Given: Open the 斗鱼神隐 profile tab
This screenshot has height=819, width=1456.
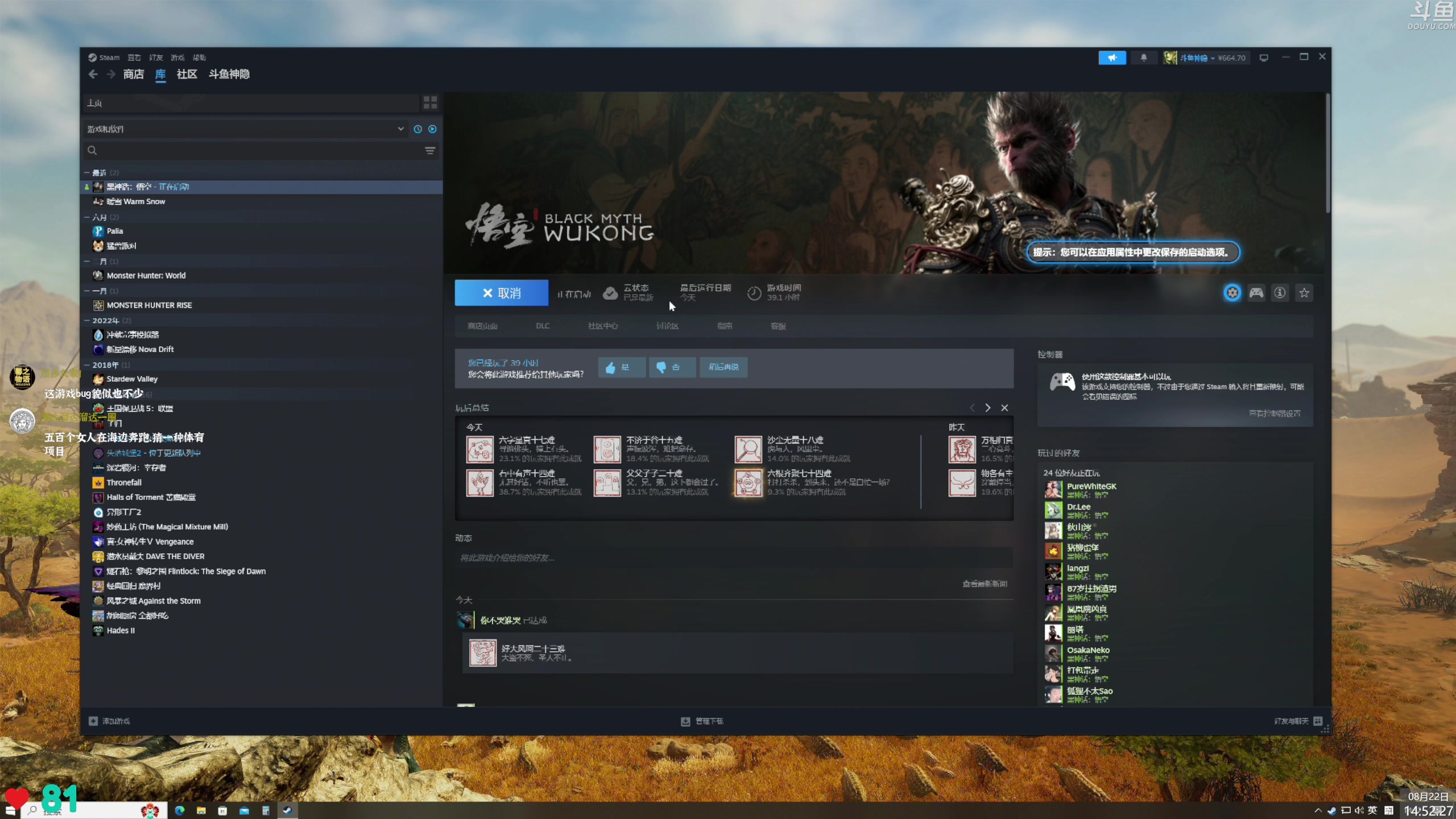Looking at the screenshot, I should (229, 75).
